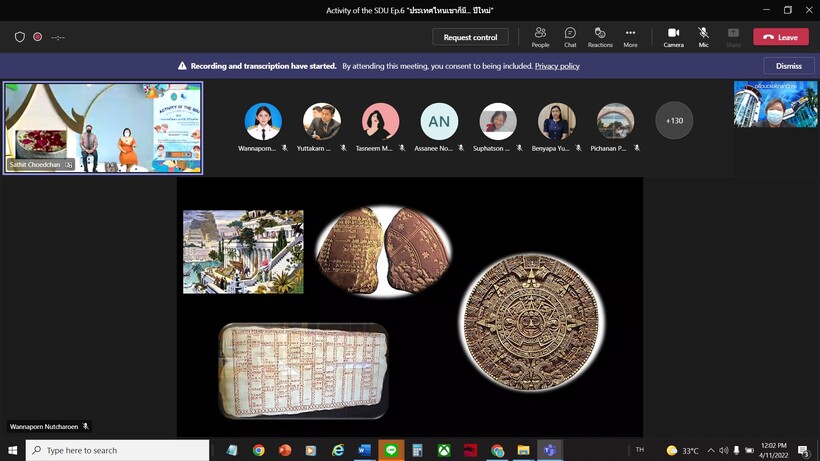Click Pichanan P participant avatar

click(x=616, y=121)
